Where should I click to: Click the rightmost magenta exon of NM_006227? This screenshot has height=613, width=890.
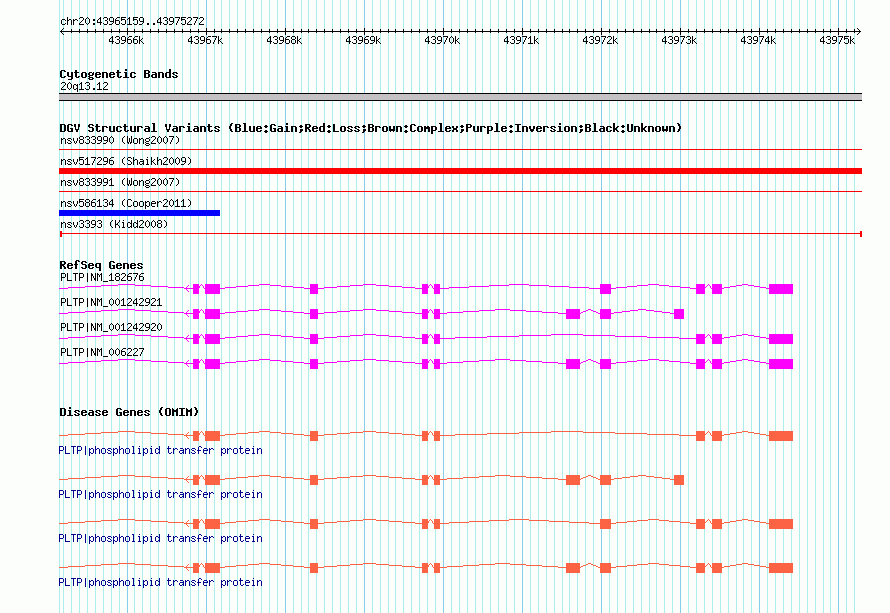coord(781,364)
